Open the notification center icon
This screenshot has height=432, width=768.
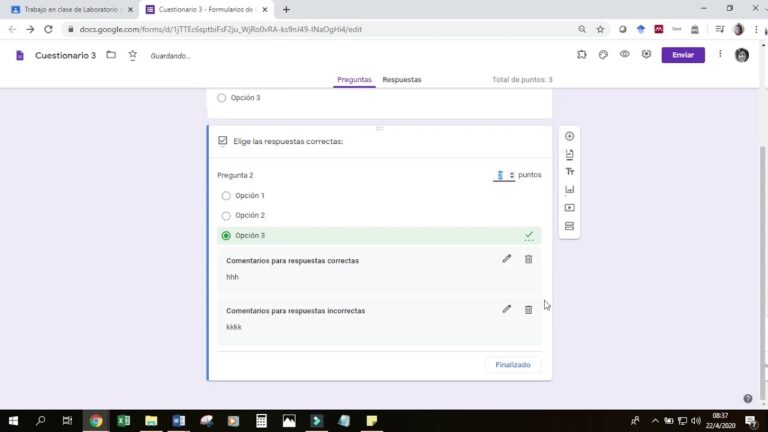750,421
